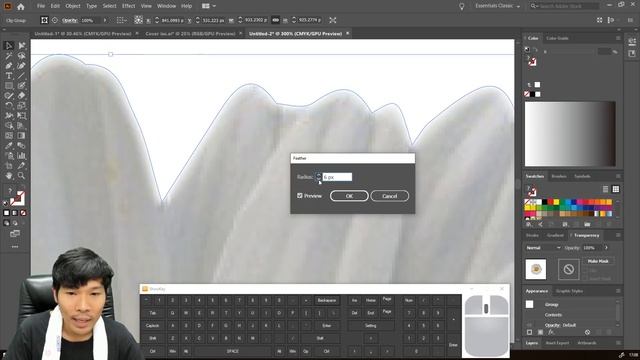
Task: Open the Color panel options menu
Action: tap(618, 38)
